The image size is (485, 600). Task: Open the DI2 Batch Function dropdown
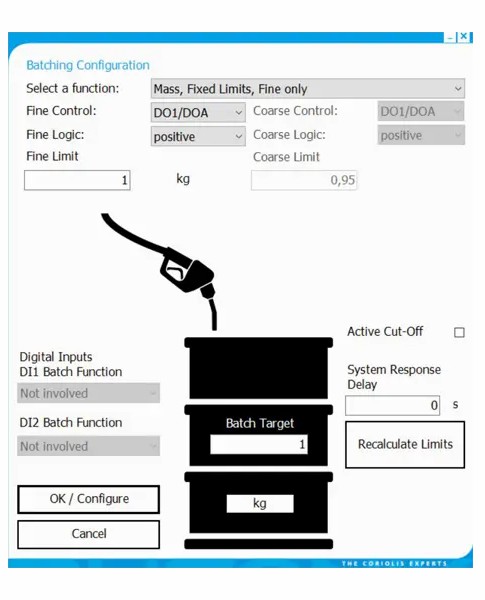(x=88, y=446)
